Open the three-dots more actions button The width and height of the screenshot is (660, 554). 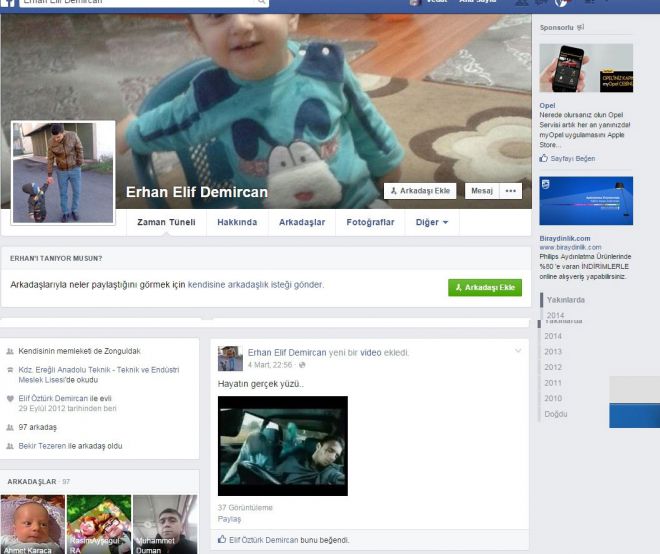pyautogui.click(x=512, y=190)
